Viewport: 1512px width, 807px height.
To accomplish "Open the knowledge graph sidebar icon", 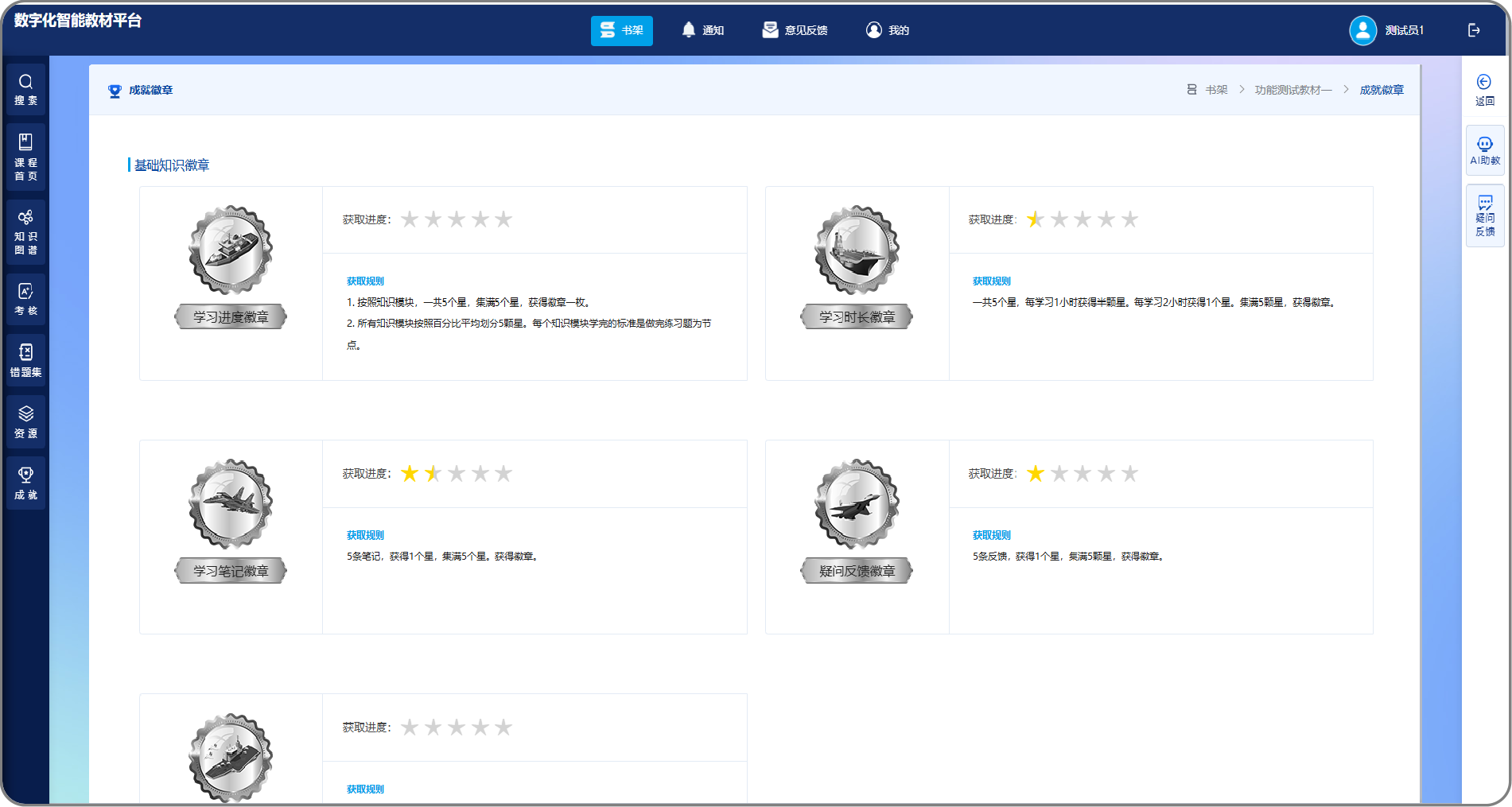I will click(x=25, y=231).
